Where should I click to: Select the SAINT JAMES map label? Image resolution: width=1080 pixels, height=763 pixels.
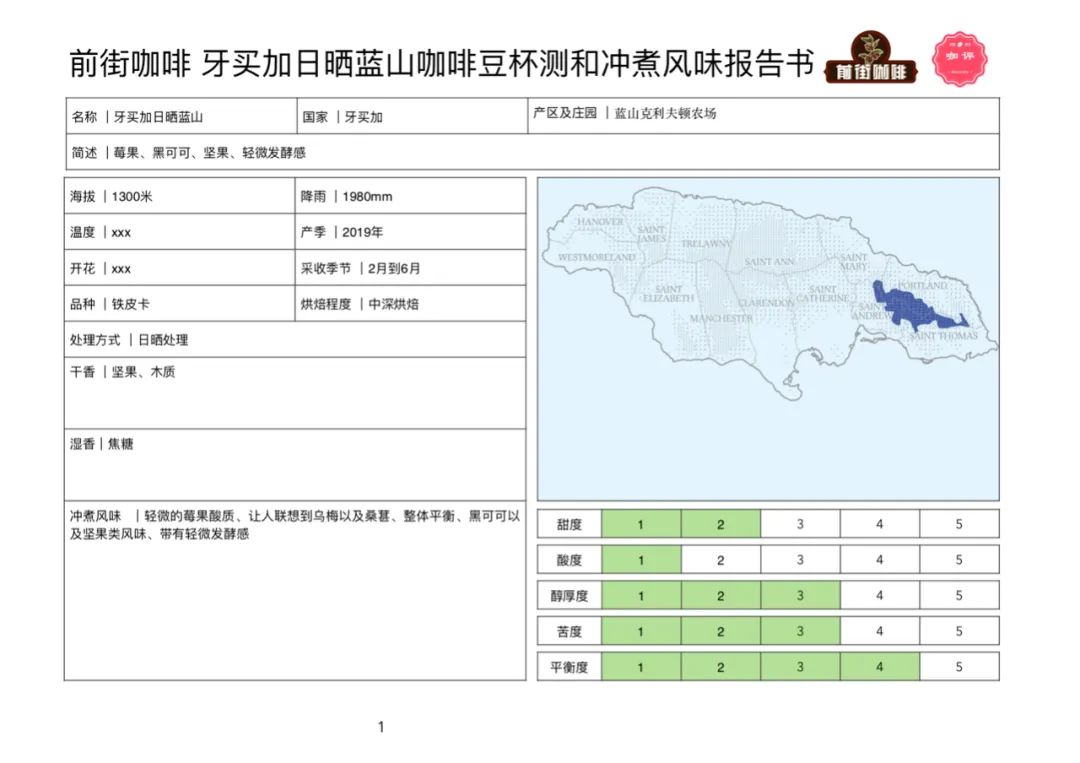click(x=652, y=233)
